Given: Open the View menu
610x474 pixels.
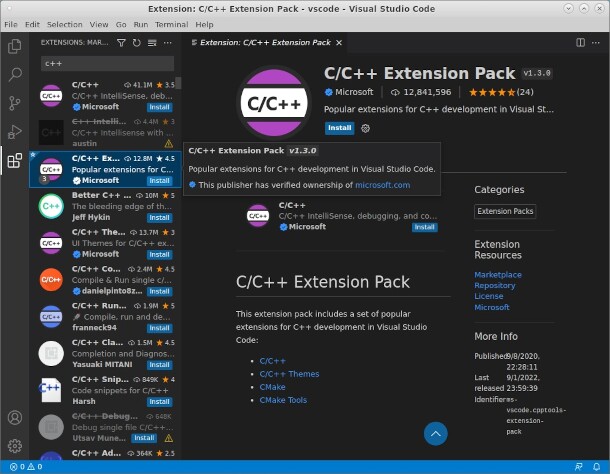Looking at the screenshot, I should tap(99, 25).
